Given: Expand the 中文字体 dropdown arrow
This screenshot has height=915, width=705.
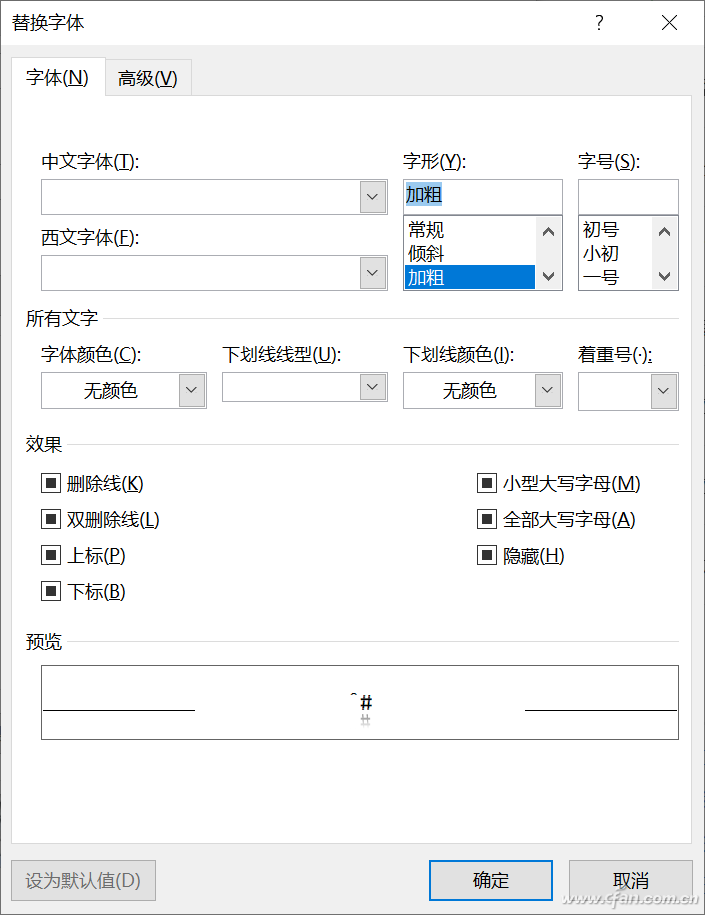Looking at the screenshot, I should (x=373, y=197).
